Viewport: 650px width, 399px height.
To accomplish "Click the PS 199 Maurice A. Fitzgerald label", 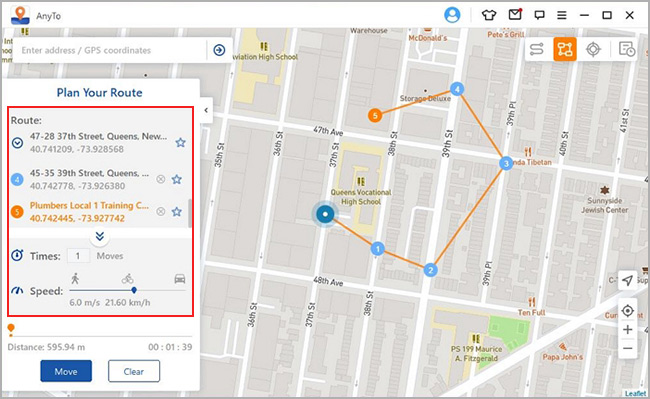I will [476, 353].
